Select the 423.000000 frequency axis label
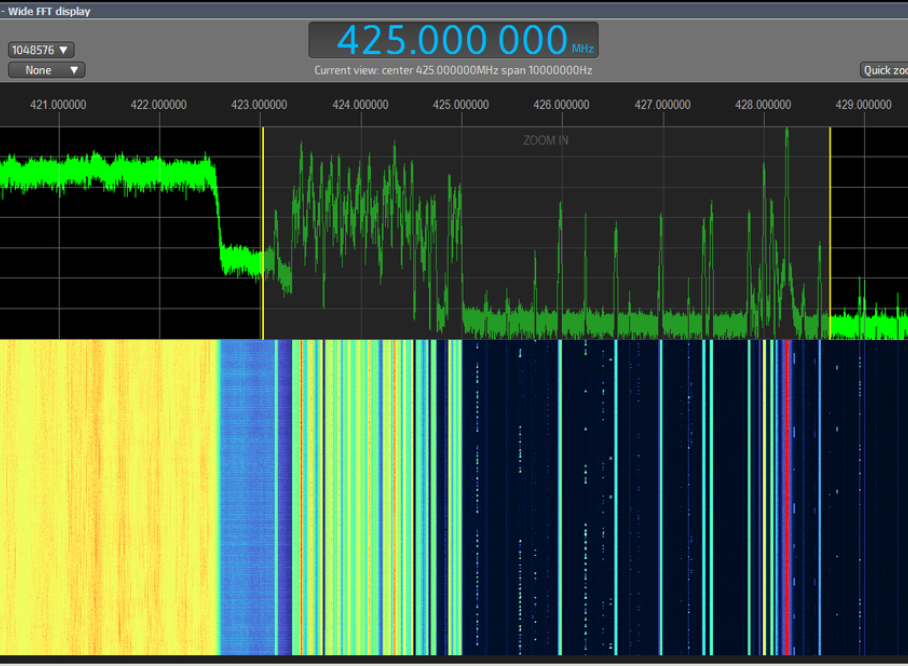This screenshot has width=908, height=666. point(259,105)
